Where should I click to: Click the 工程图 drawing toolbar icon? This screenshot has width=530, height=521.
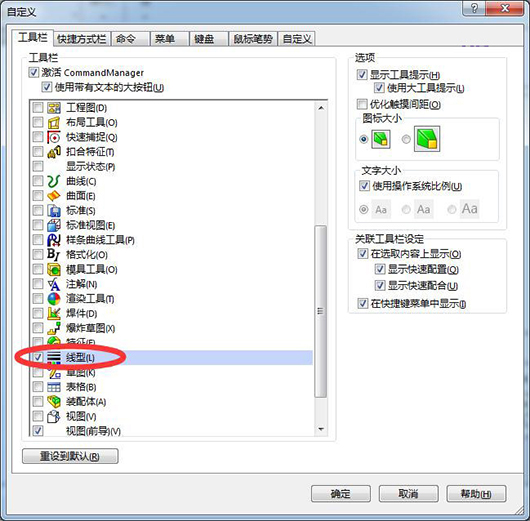pos(54,108)
